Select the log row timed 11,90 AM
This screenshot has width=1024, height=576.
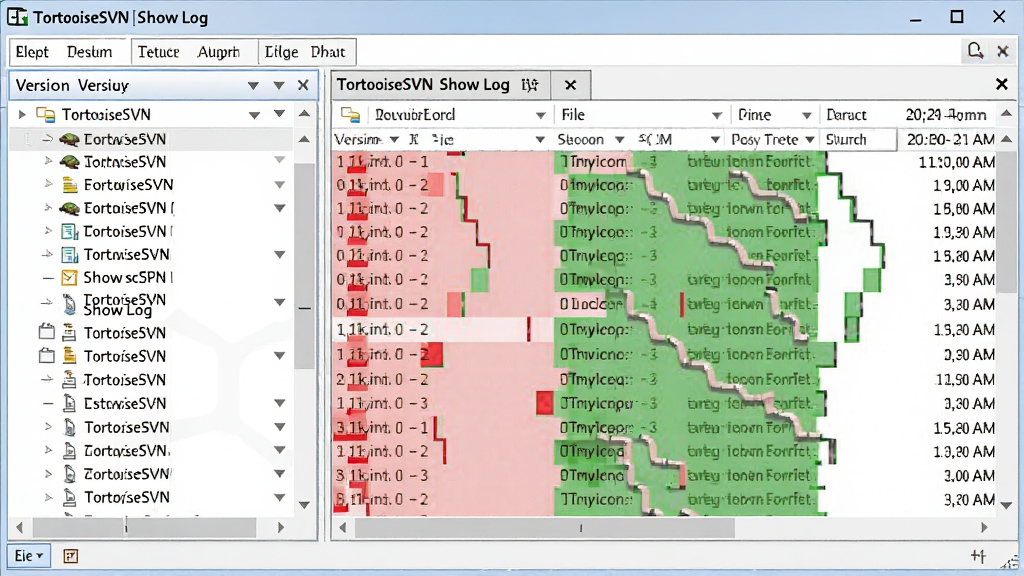[664, 379]
